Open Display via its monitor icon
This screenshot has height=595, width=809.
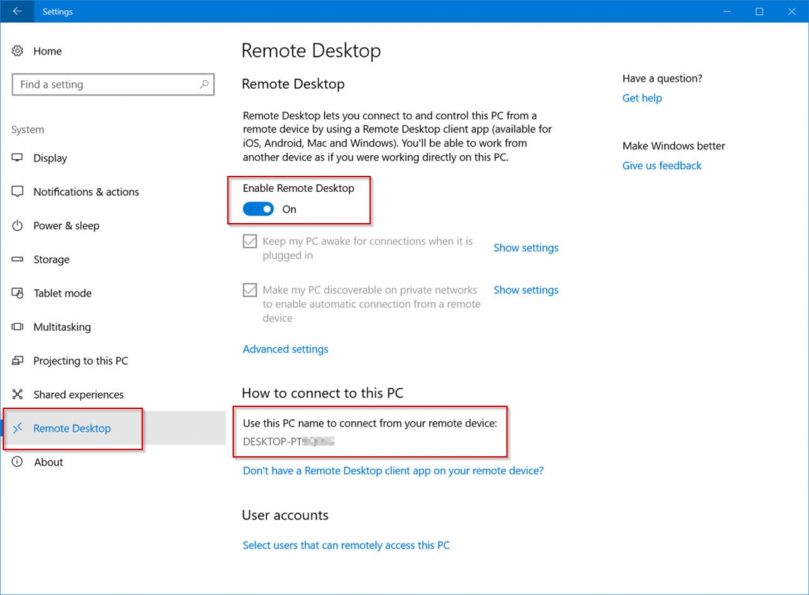coord(18,157)
